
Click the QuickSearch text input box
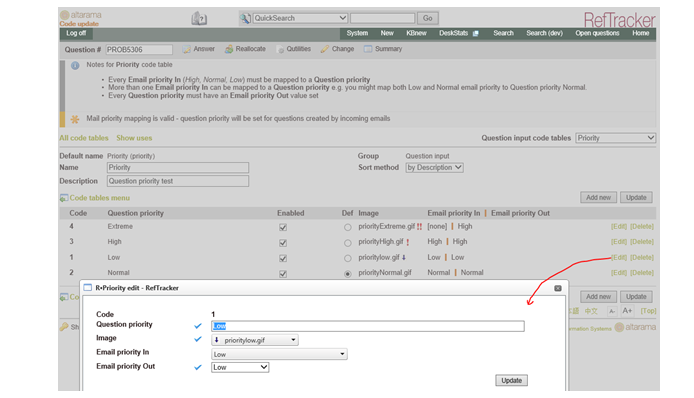click(382, 18)
